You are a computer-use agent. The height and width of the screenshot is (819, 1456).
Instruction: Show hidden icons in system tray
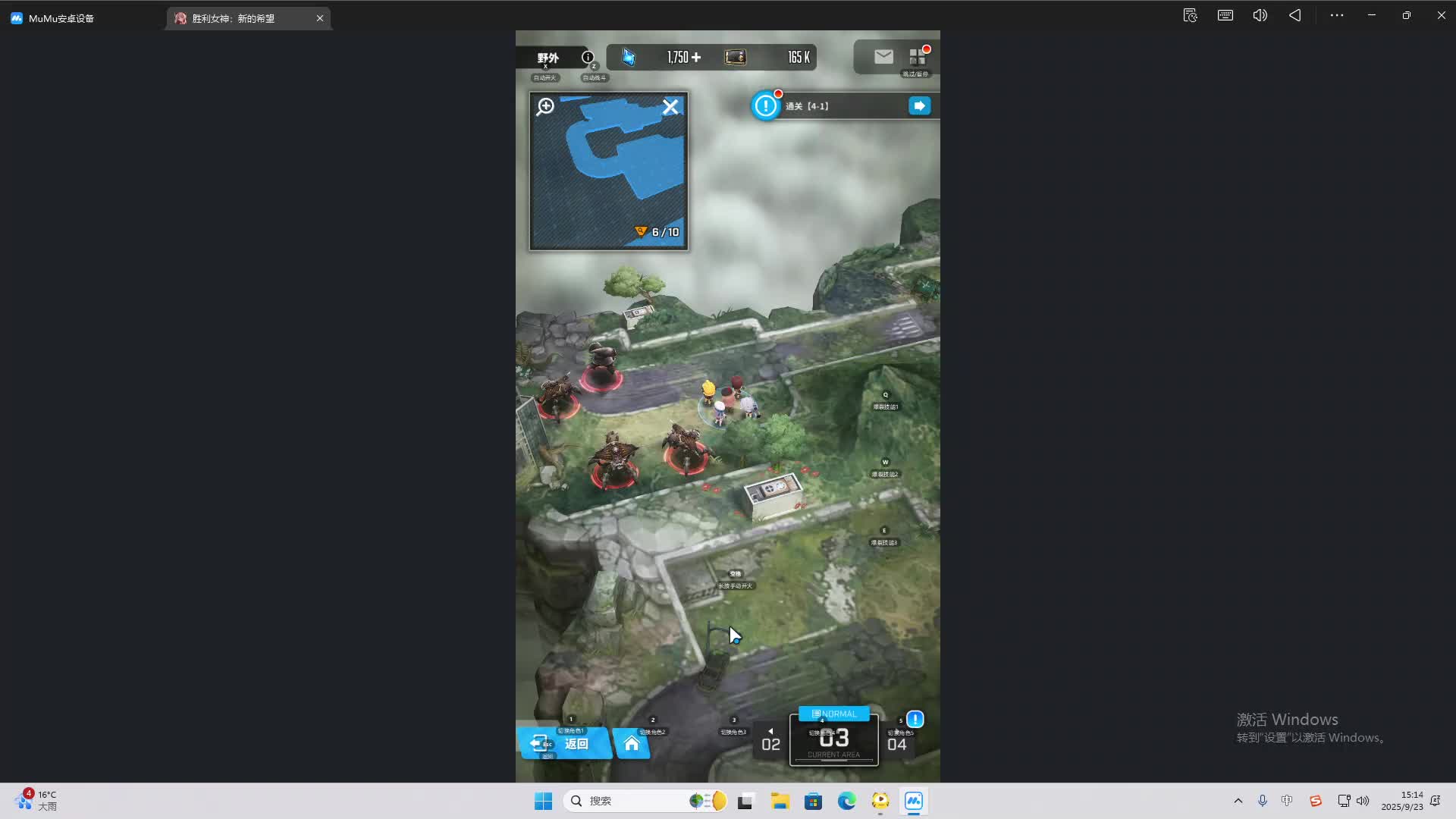point(1238,801)
